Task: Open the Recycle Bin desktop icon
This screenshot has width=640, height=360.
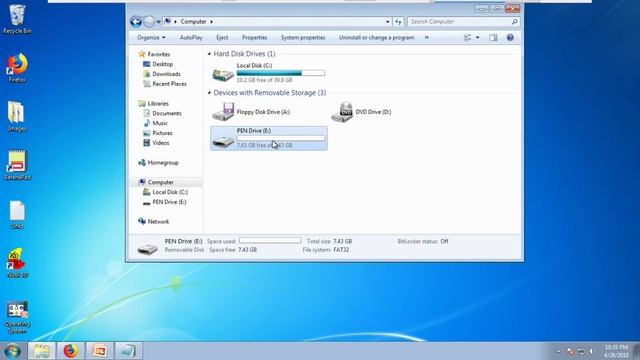Action: pyautogui.click(x=17, y=19)
